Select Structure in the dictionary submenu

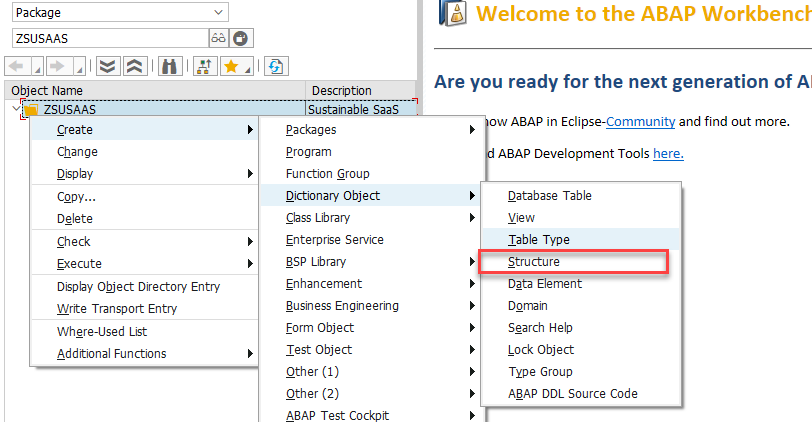581,261
